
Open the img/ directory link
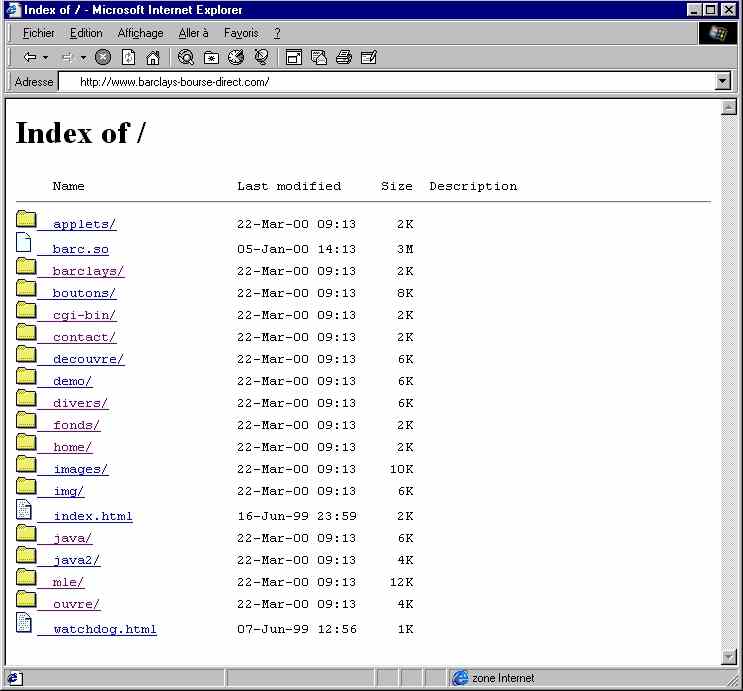[68, 491]
